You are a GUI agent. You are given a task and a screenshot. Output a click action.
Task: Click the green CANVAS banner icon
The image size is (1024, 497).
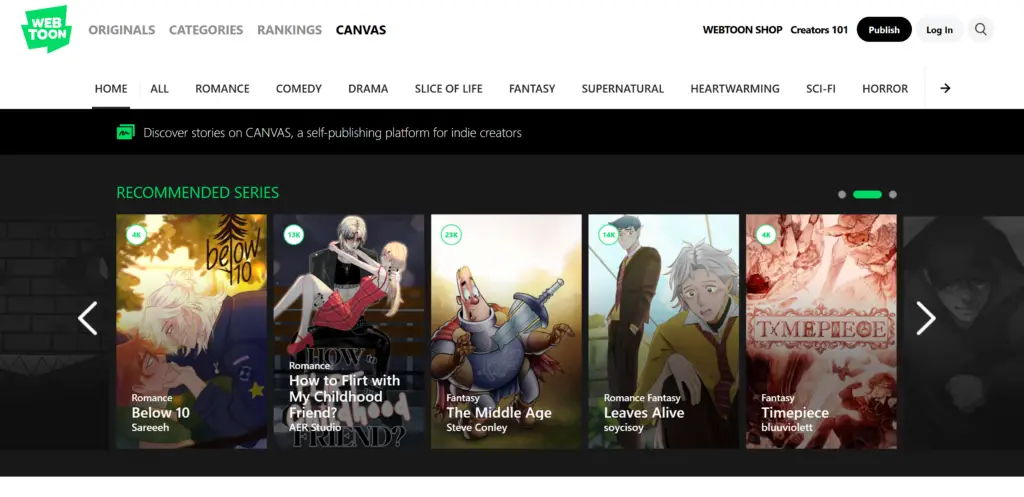[125, 132]
